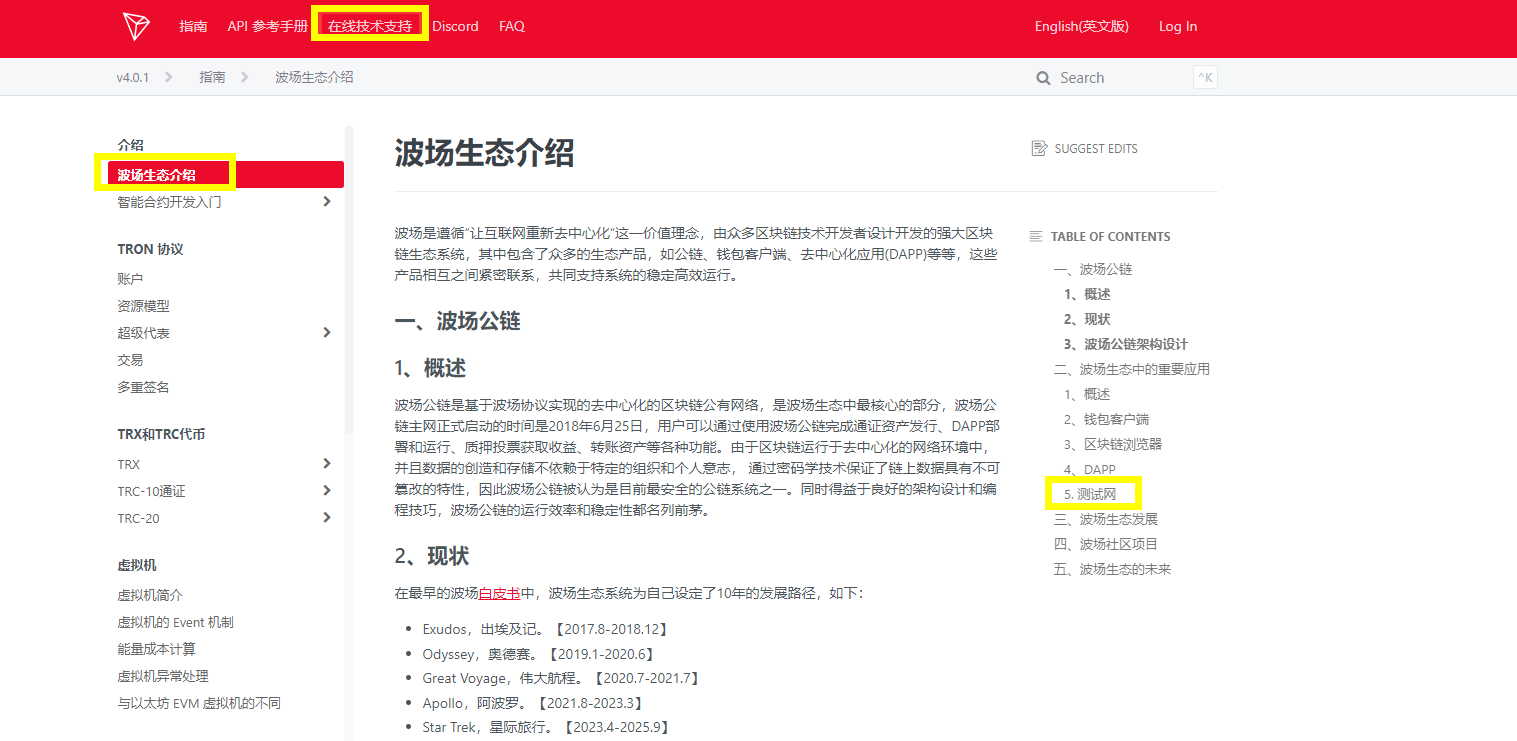This screenshot has width=1517, height=741.
Task: Click v4.0.1 version breadcrumb
Action: coord(133,77)
